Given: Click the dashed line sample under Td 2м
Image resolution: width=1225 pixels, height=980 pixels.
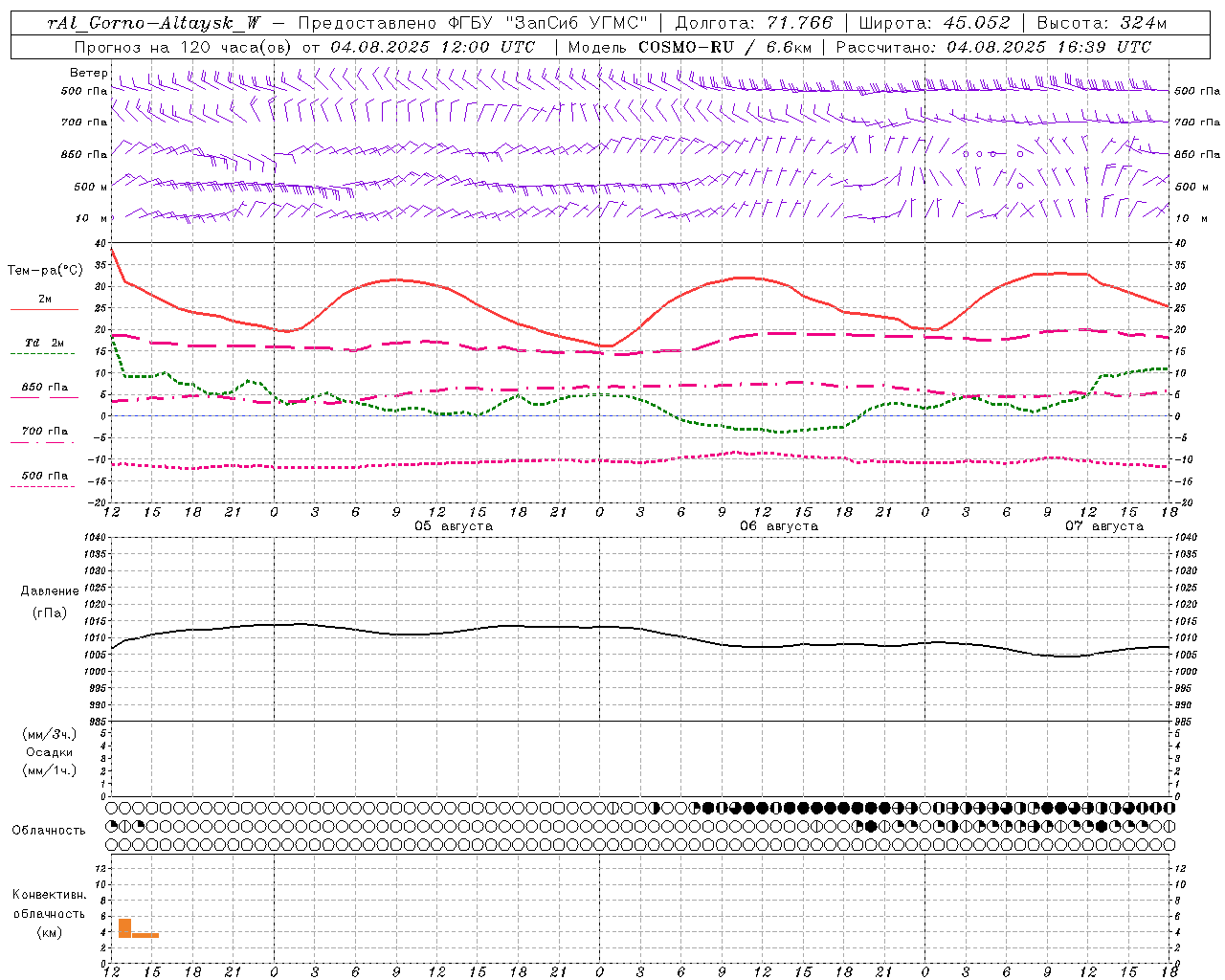Looking at the screenshot, I should click(x=42, y=354).
